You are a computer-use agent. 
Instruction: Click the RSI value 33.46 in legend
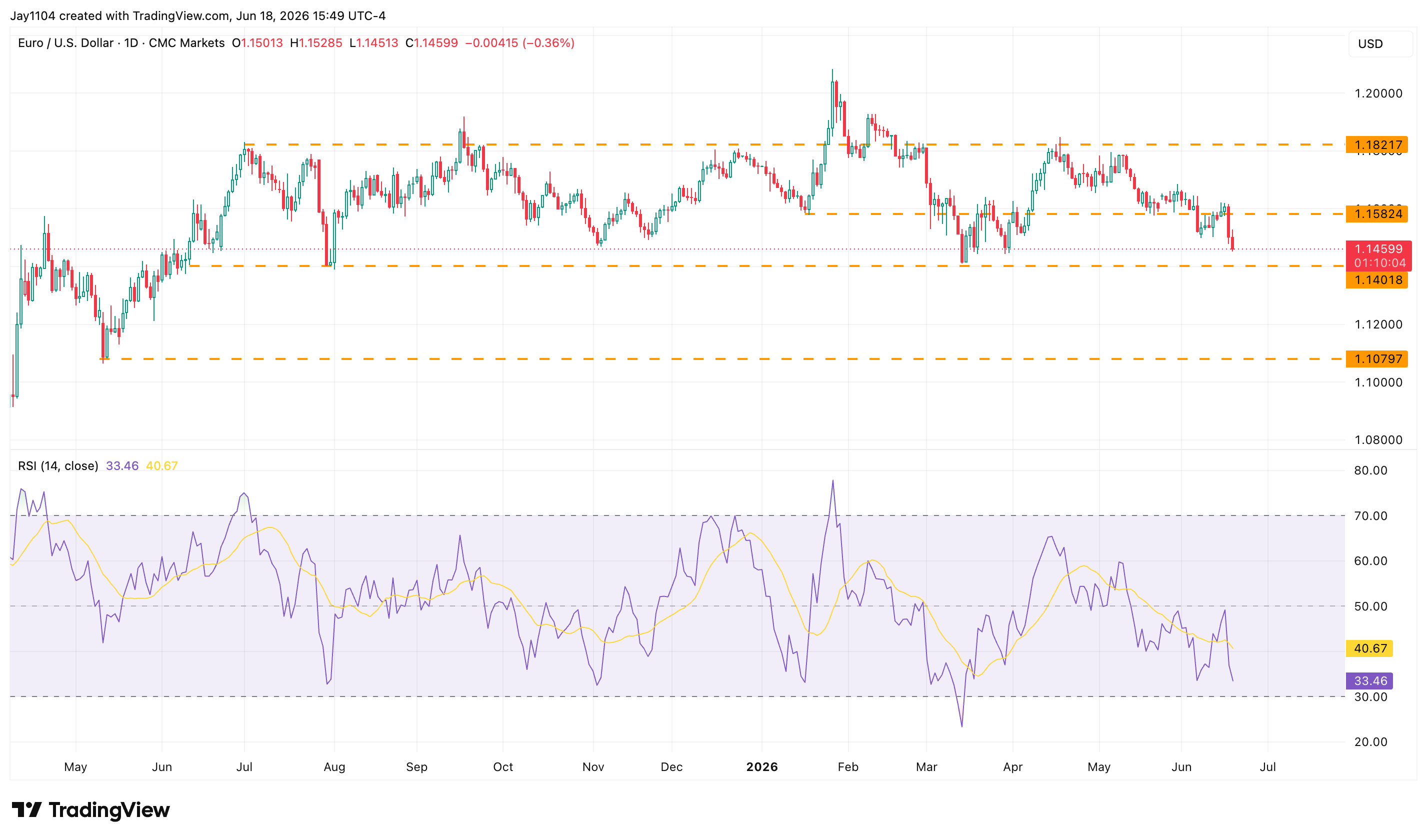(121, 466)
